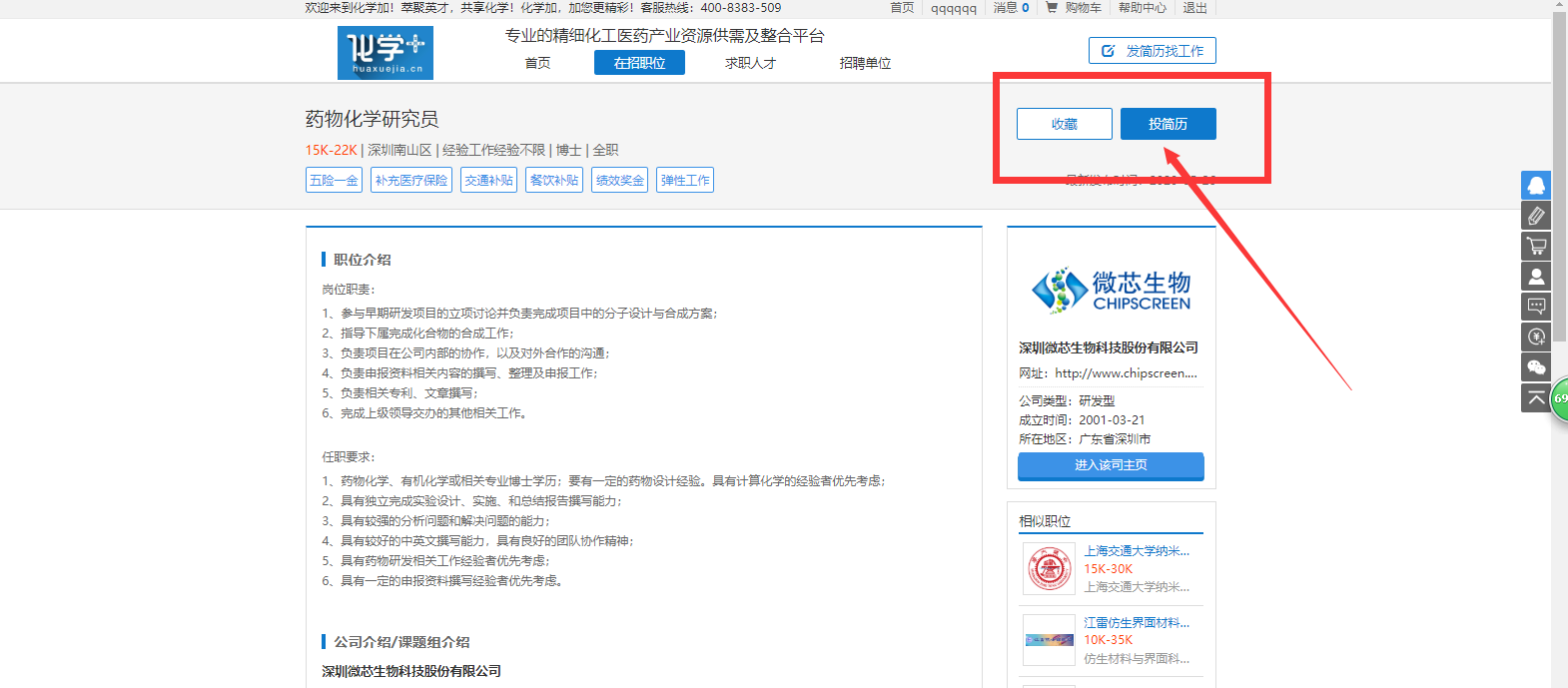Click the 投简历 submit resume button
The height and width of the screenshot is (688, 1568).
tap(1168, 124)
